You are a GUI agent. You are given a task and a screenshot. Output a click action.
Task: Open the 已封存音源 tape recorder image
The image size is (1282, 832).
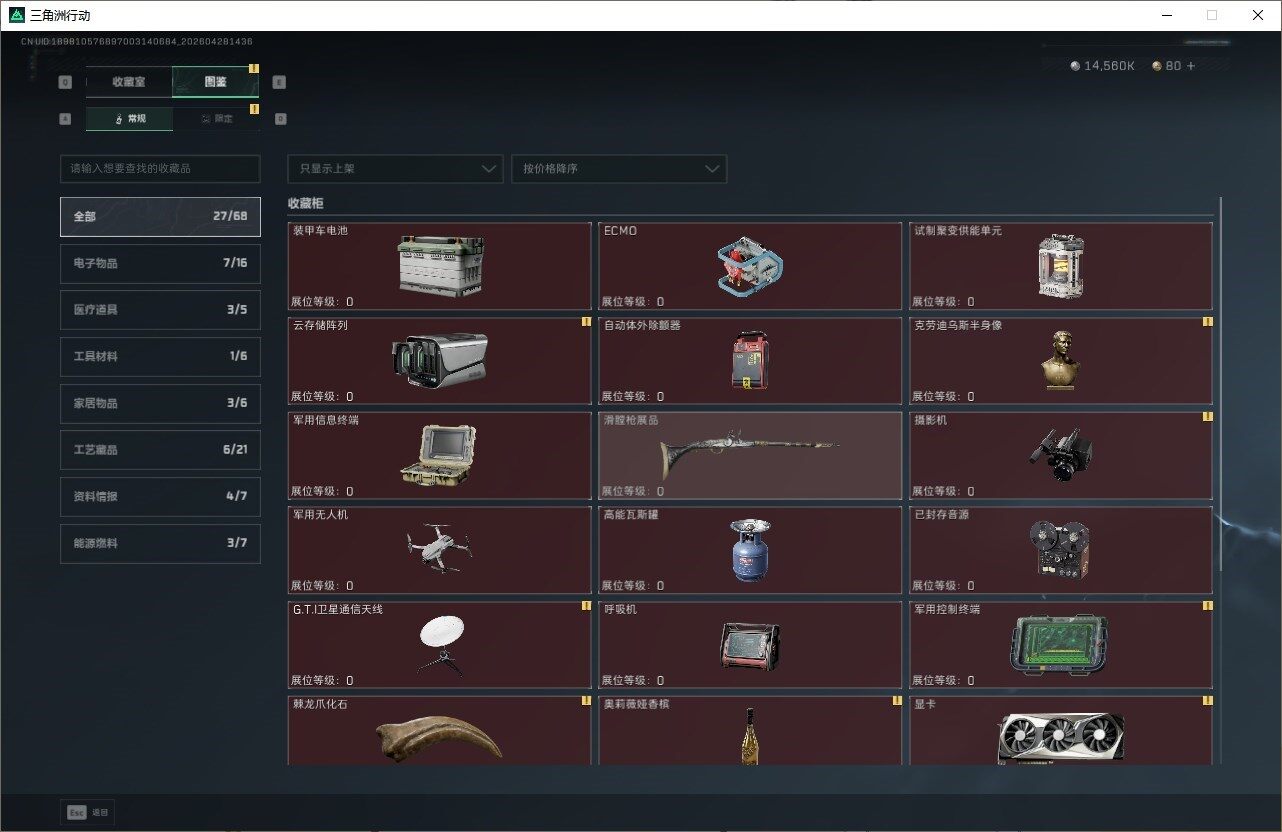(1060, 549)
